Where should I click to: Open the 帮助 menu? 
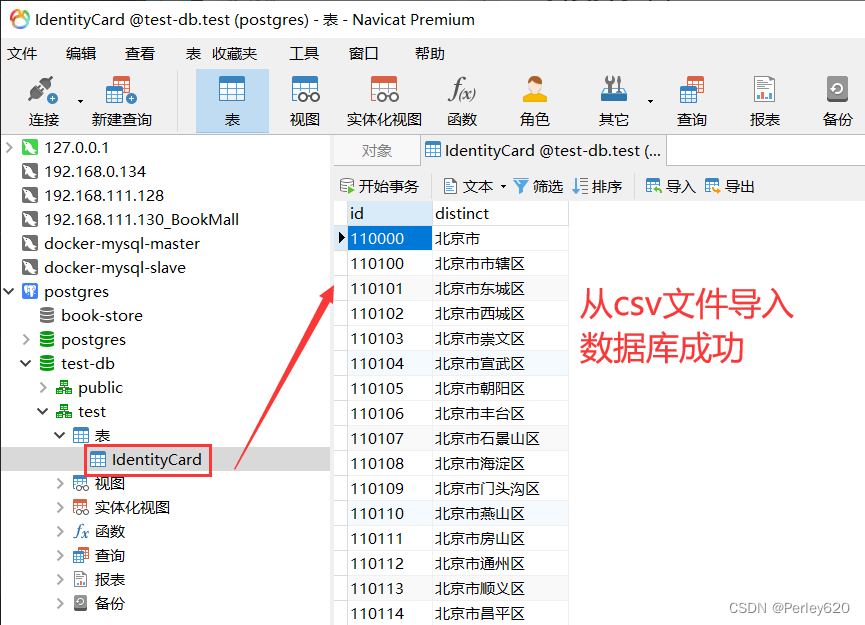[430, 54]
